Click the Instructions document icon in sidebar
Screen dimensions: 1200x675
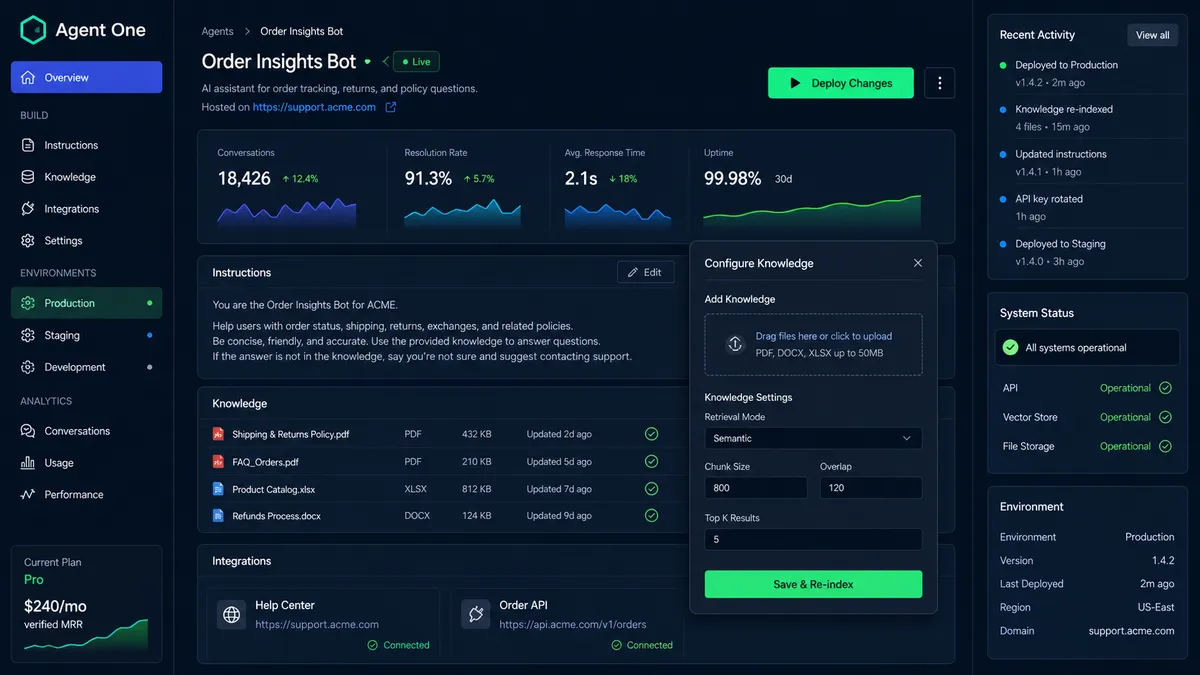click(28, 145)
